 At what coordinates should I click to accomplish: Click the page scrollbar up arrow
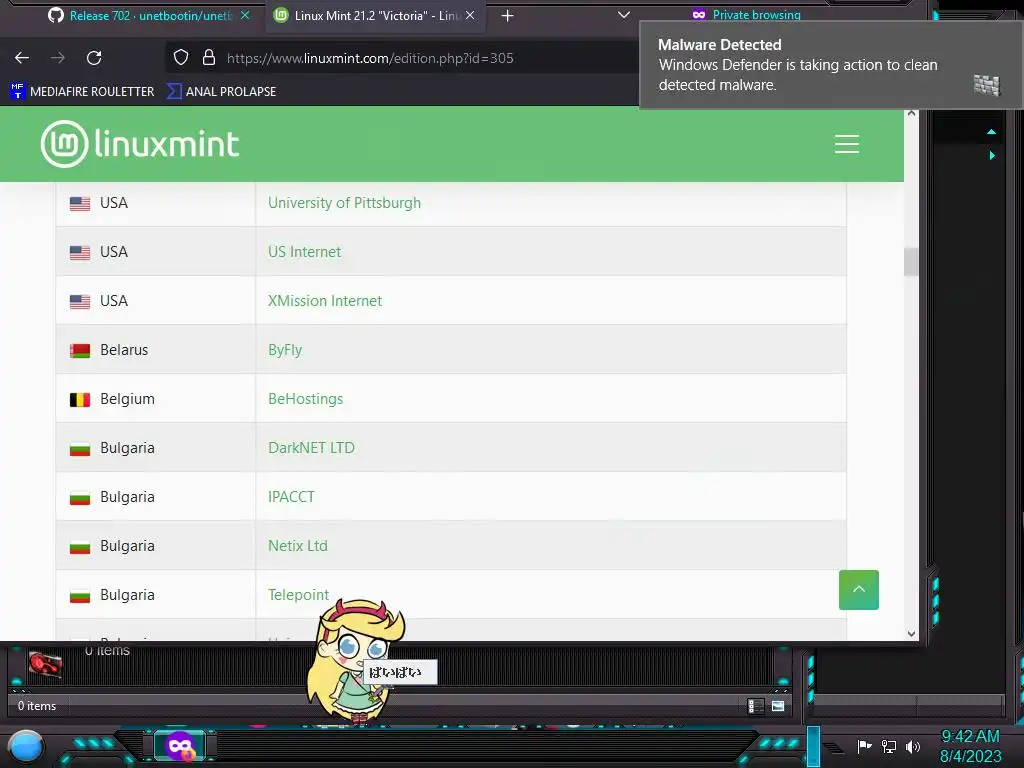pos(911,114)
